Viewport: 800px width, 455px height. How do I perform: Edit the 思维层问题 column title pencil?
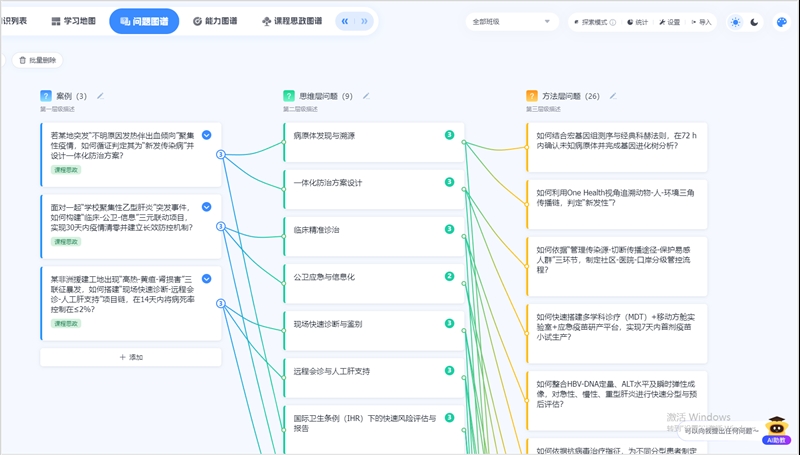click(x=366, y=96)
